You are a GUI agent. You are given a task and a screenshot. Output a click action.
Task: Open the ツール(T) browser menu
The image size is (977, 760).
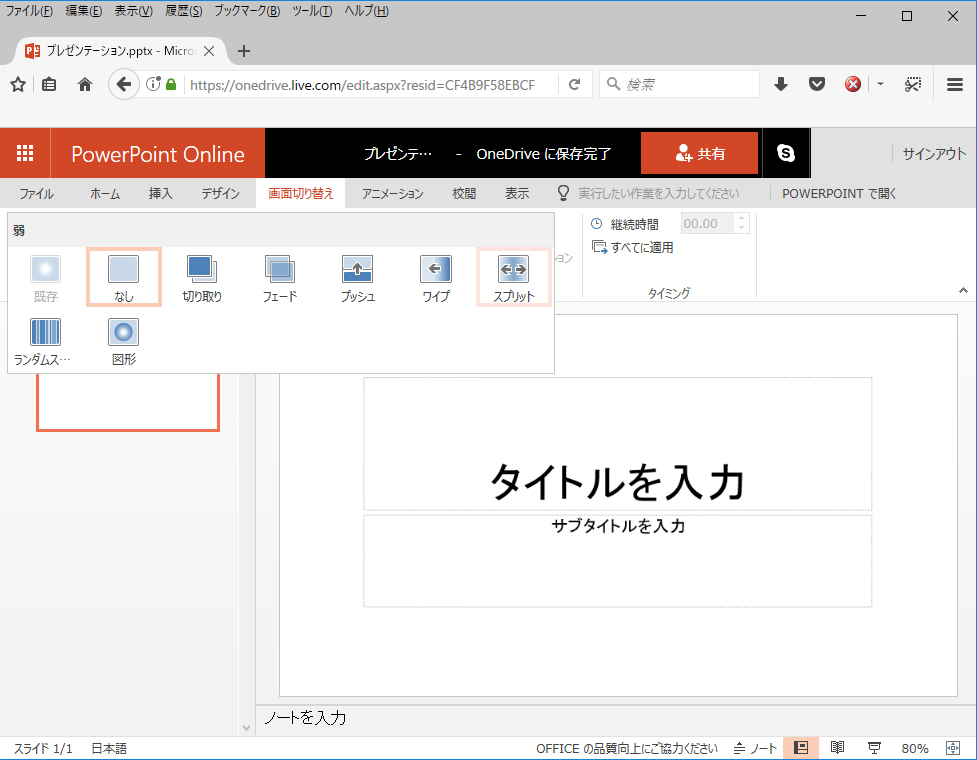click(x=312, y=11)
